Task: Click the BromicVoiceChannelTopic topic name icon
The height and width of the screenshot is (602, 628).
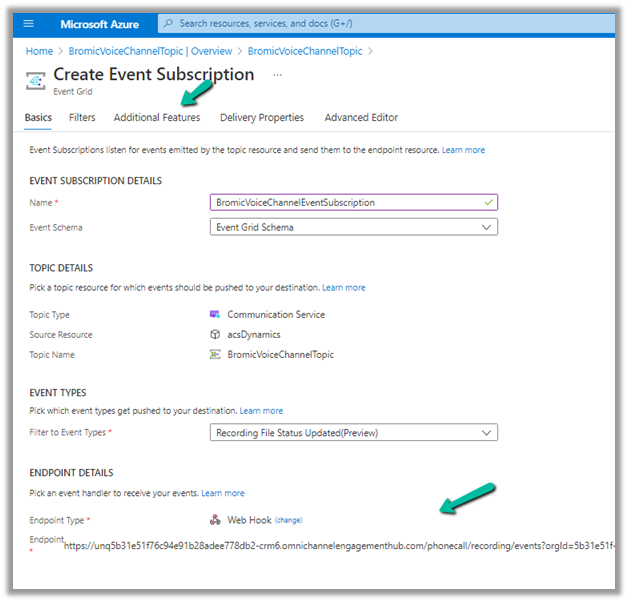Action: click(x=215, y=354)
